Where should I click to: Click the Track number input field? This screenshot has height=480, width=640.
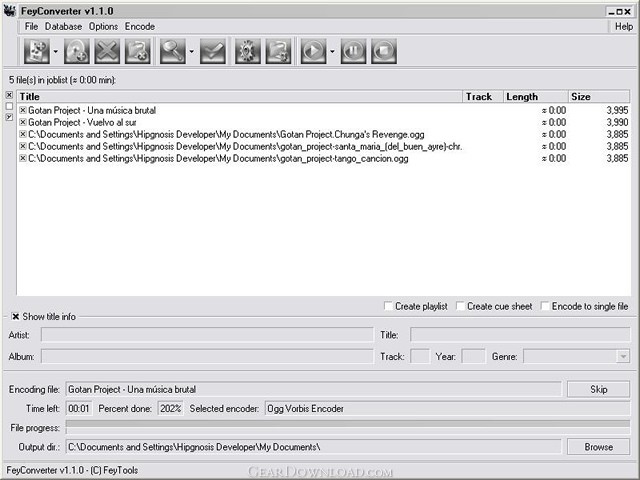point(420,356)
